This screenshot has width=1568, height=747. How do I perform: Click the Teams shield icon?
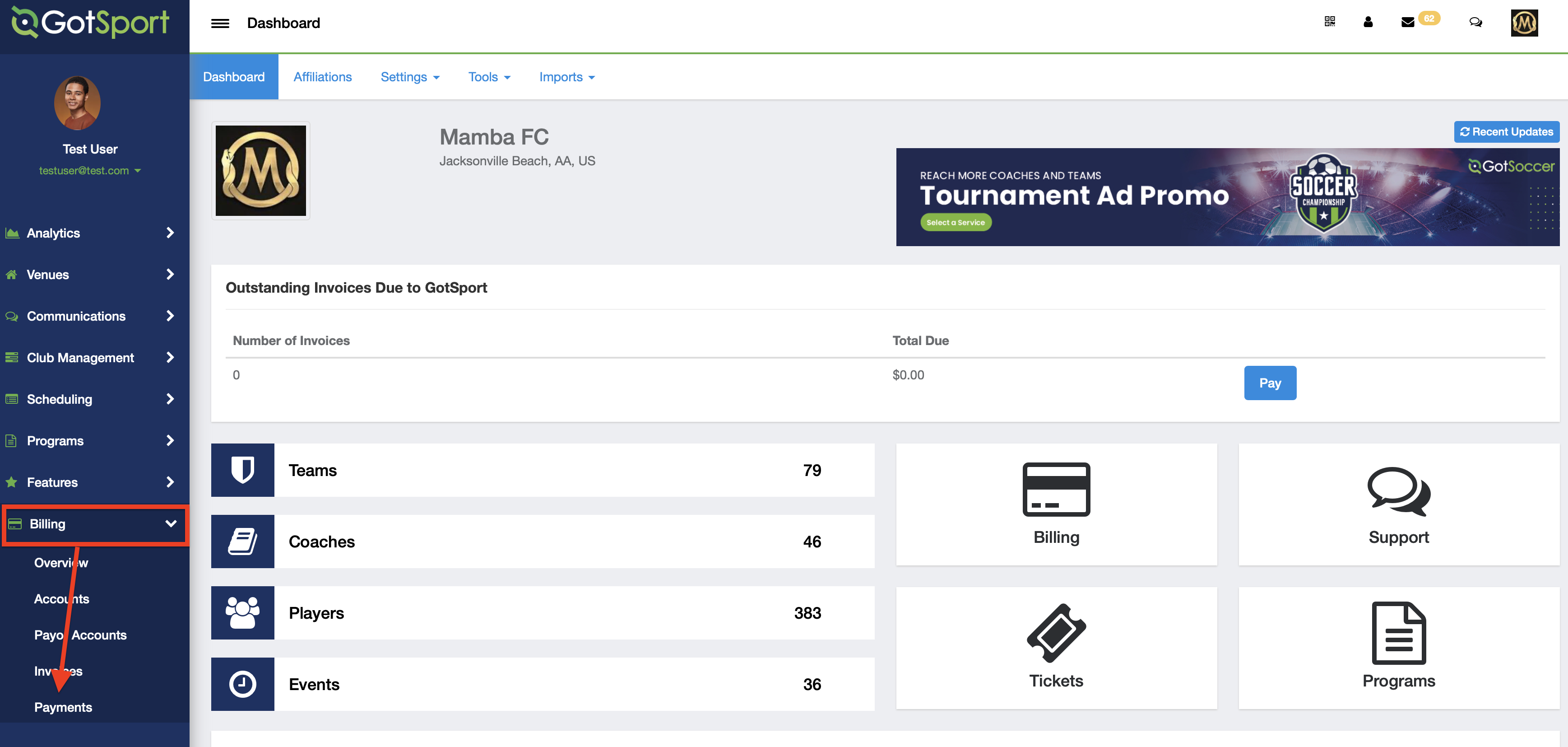tap(242, 470)
